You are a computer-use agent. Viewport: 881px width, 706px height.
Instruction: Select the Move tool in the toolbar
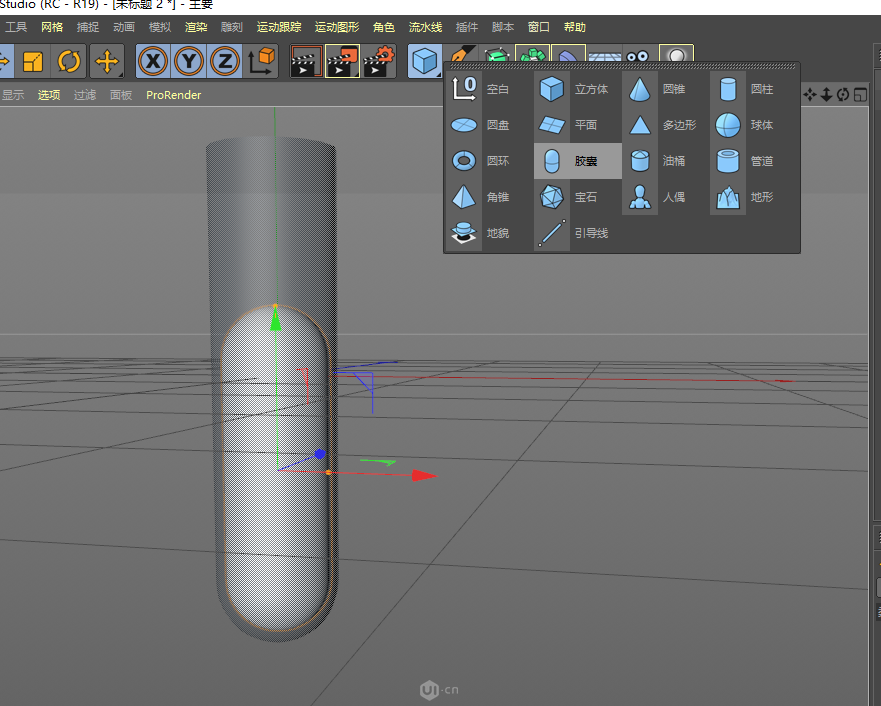[x=107, y=61]
